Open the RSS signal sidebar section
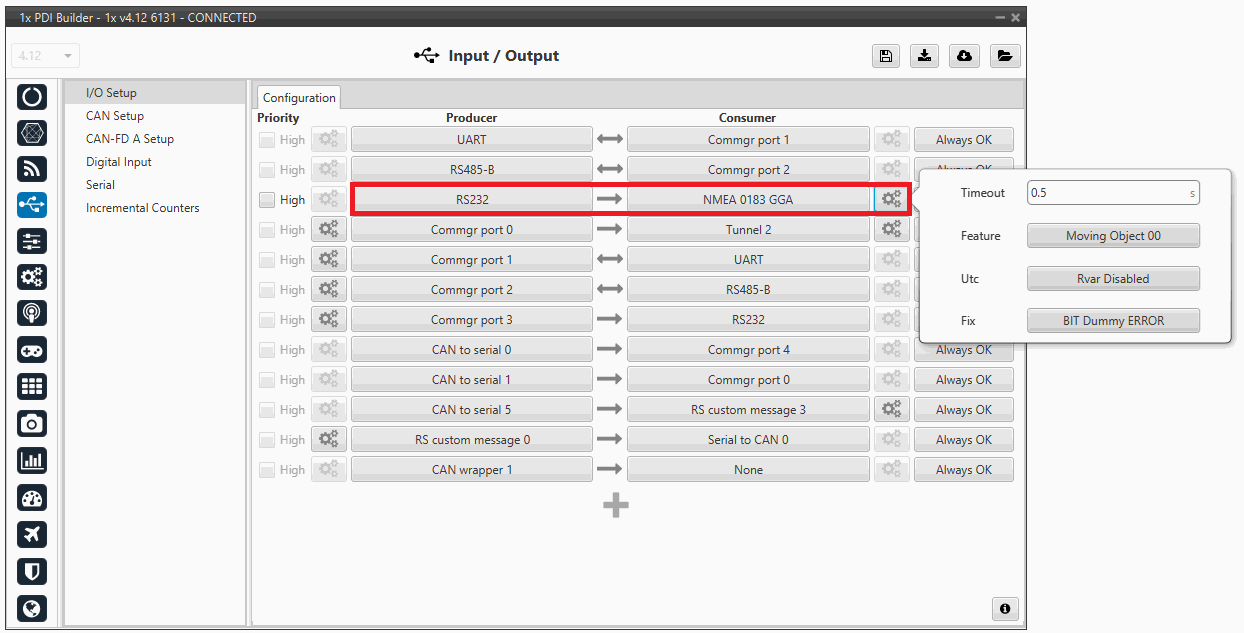The height and width of the screenshot is (633, 1244). point(32,169)
